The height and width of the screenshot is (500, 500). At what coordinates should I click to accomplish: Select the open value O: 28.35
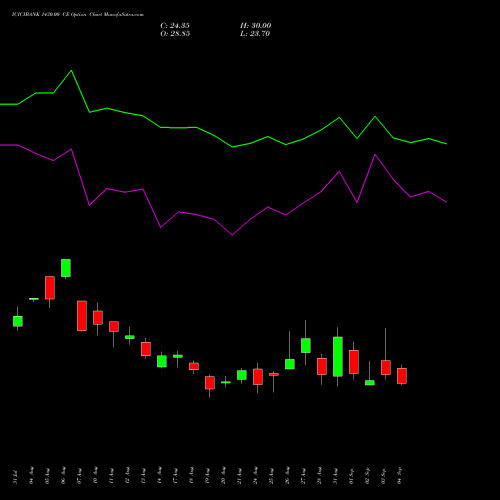[x=175, y=34]
